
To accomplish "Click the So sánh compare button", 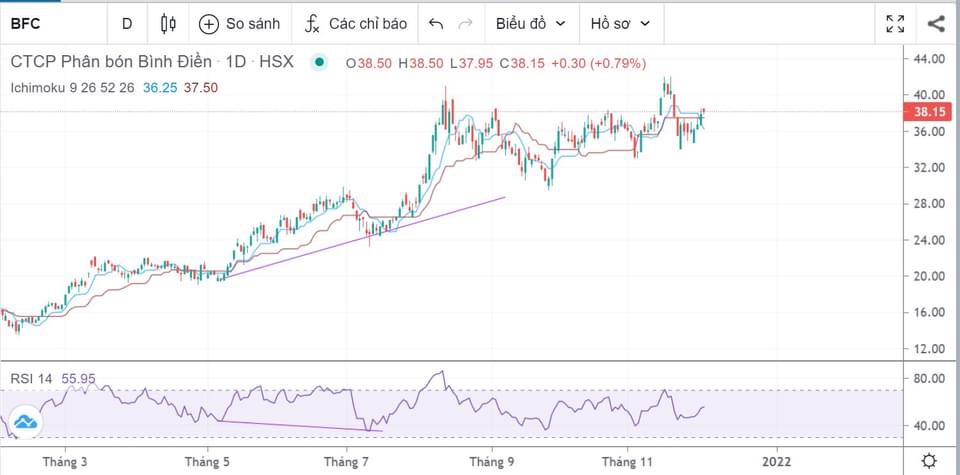I will point(239,24).
